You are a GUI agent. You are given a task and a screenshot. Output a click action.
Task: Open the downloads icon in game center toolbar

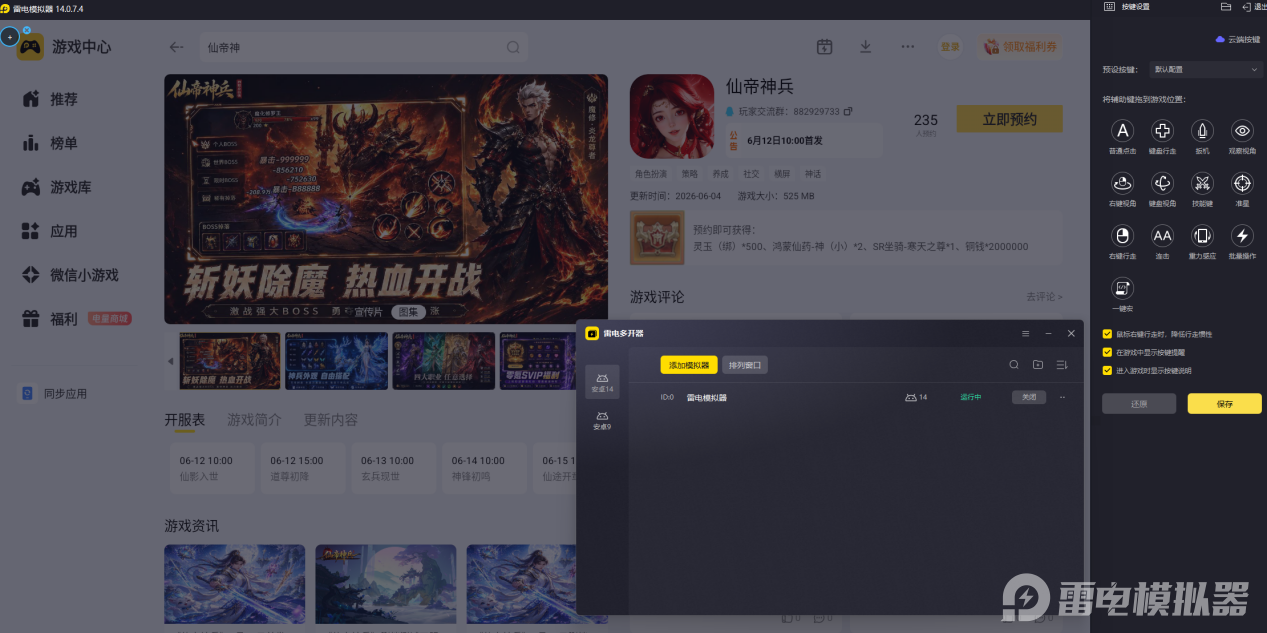(866, 47)
